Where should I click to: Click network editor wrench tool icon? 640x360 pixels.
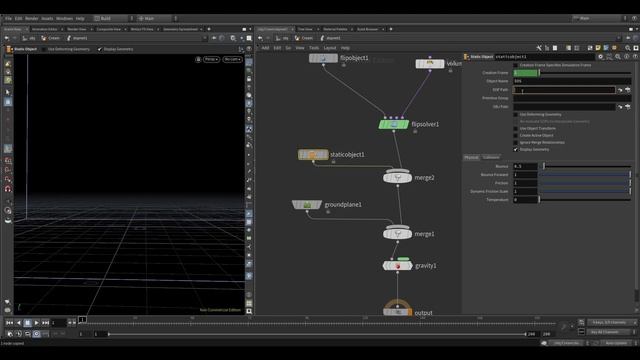pyautogui.click(x=539, y=48)
